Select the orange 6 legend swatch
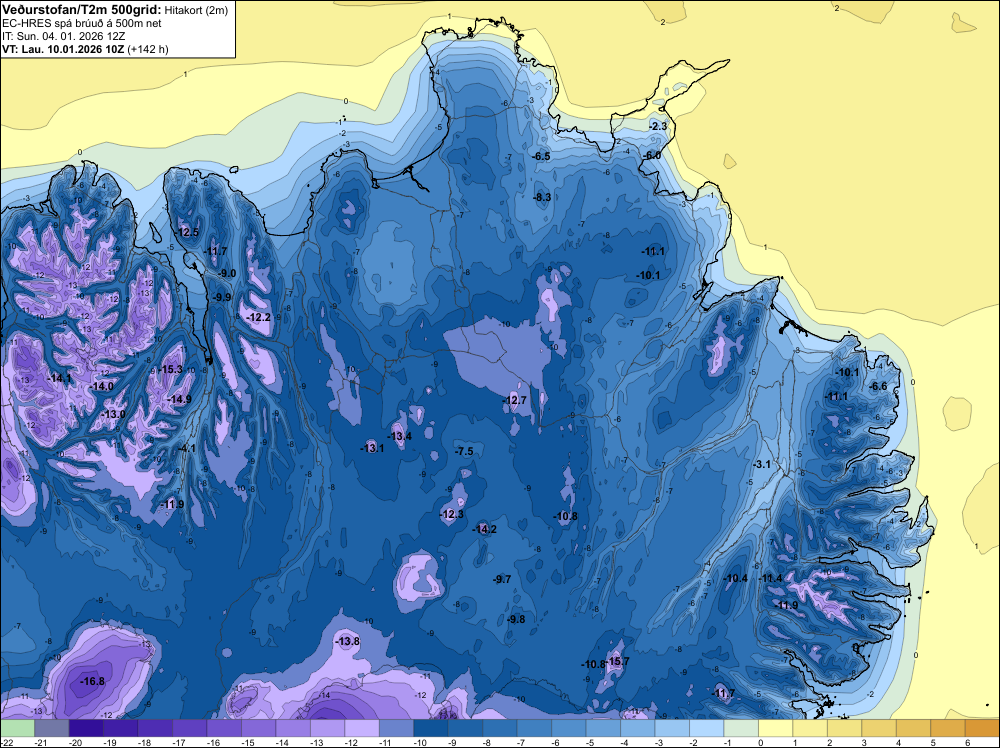The width and height of the screenshot is (1000, 748). pyautogui.click(x=982, y=728)
